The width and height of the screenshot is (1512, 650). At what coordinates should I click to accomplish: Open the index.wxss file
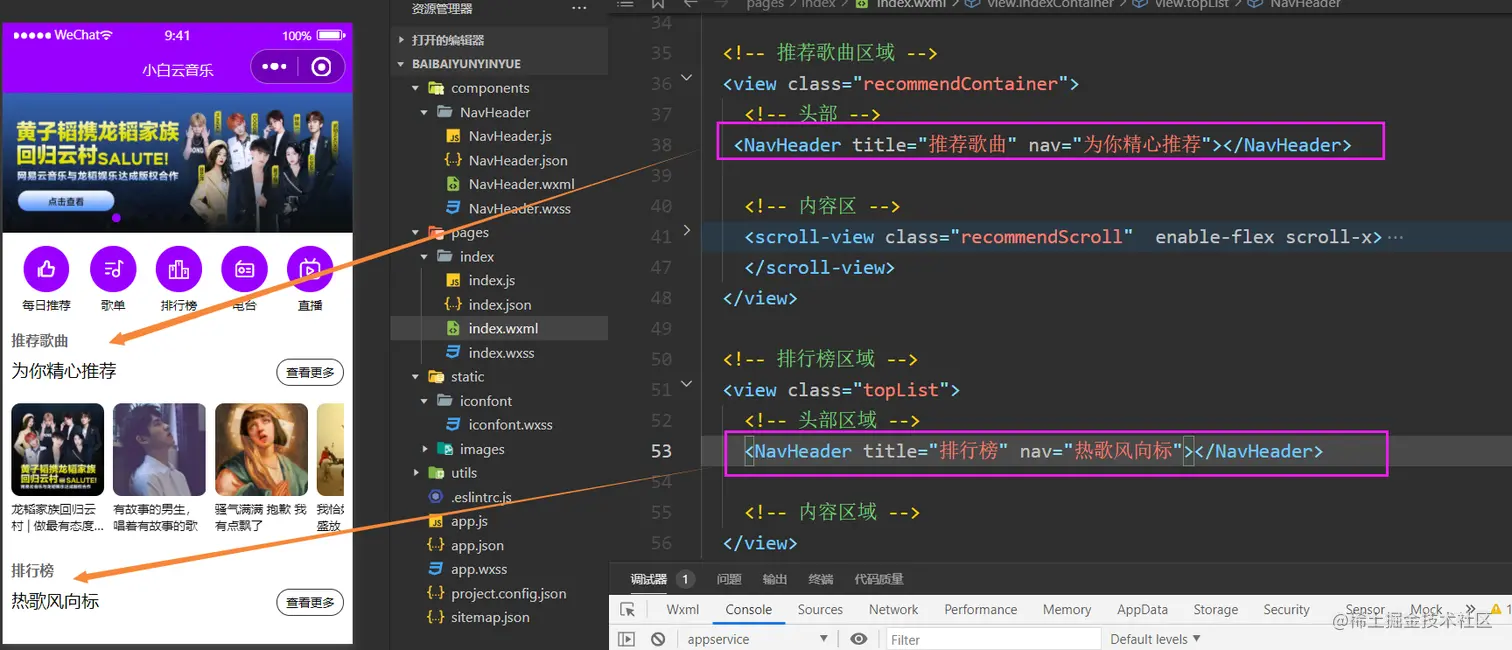tap(499, 352)
